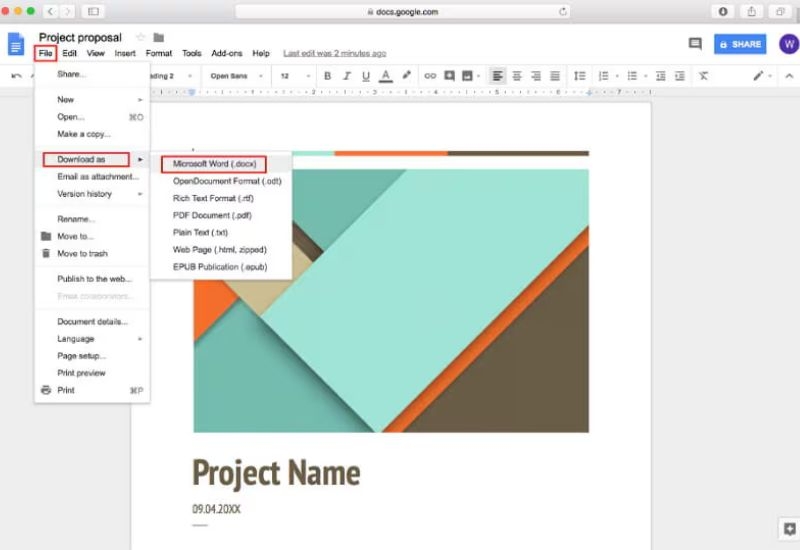Open the Edit menu
Screen dimensions: 800x550
[69, 53]
